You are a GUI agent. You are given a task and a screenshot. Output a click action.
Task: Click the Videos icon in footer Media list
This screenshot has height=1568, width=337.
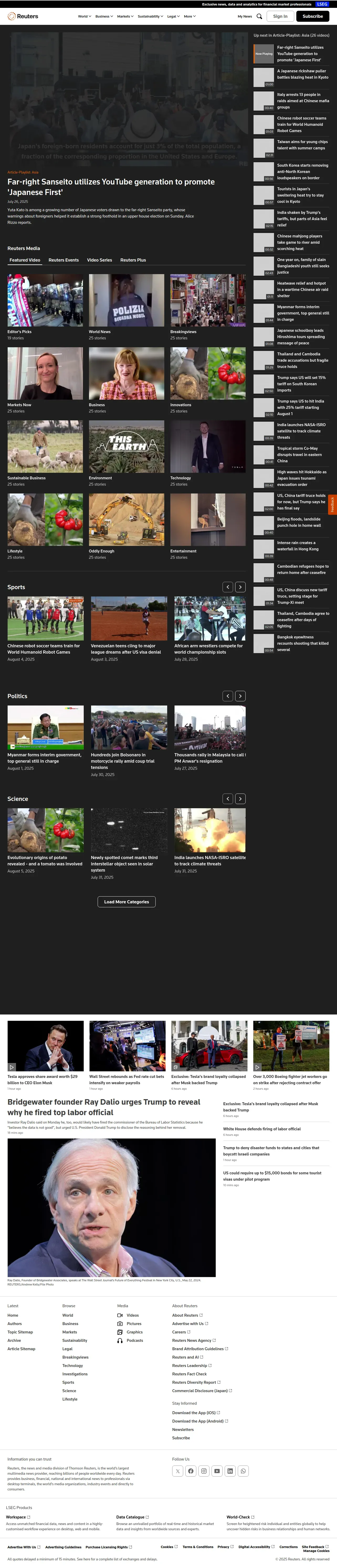coord(120,1315)
